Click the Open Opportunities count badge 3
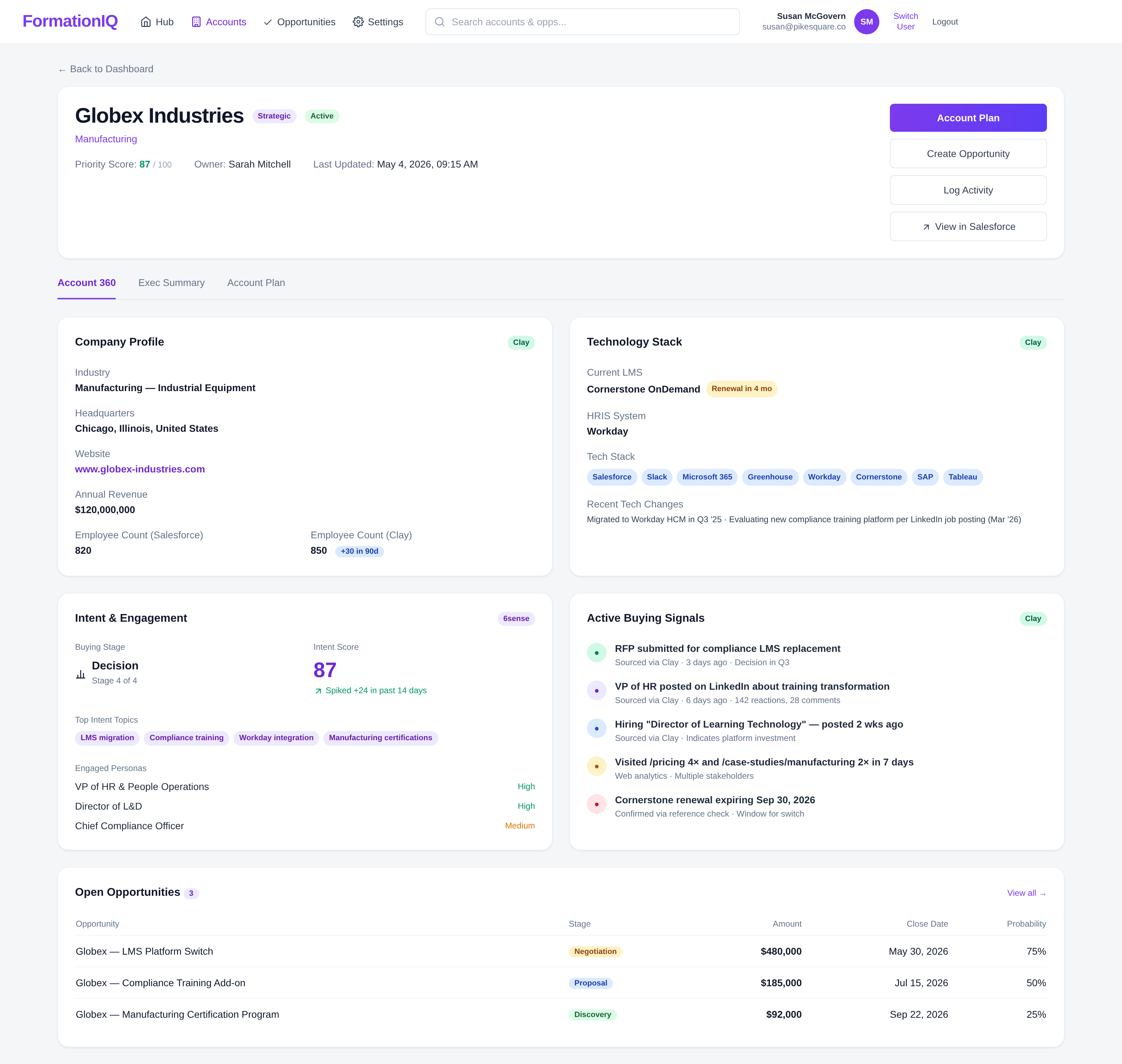Image resolution: width=1122 pixels, height=1064 pixels. [191, 893]
